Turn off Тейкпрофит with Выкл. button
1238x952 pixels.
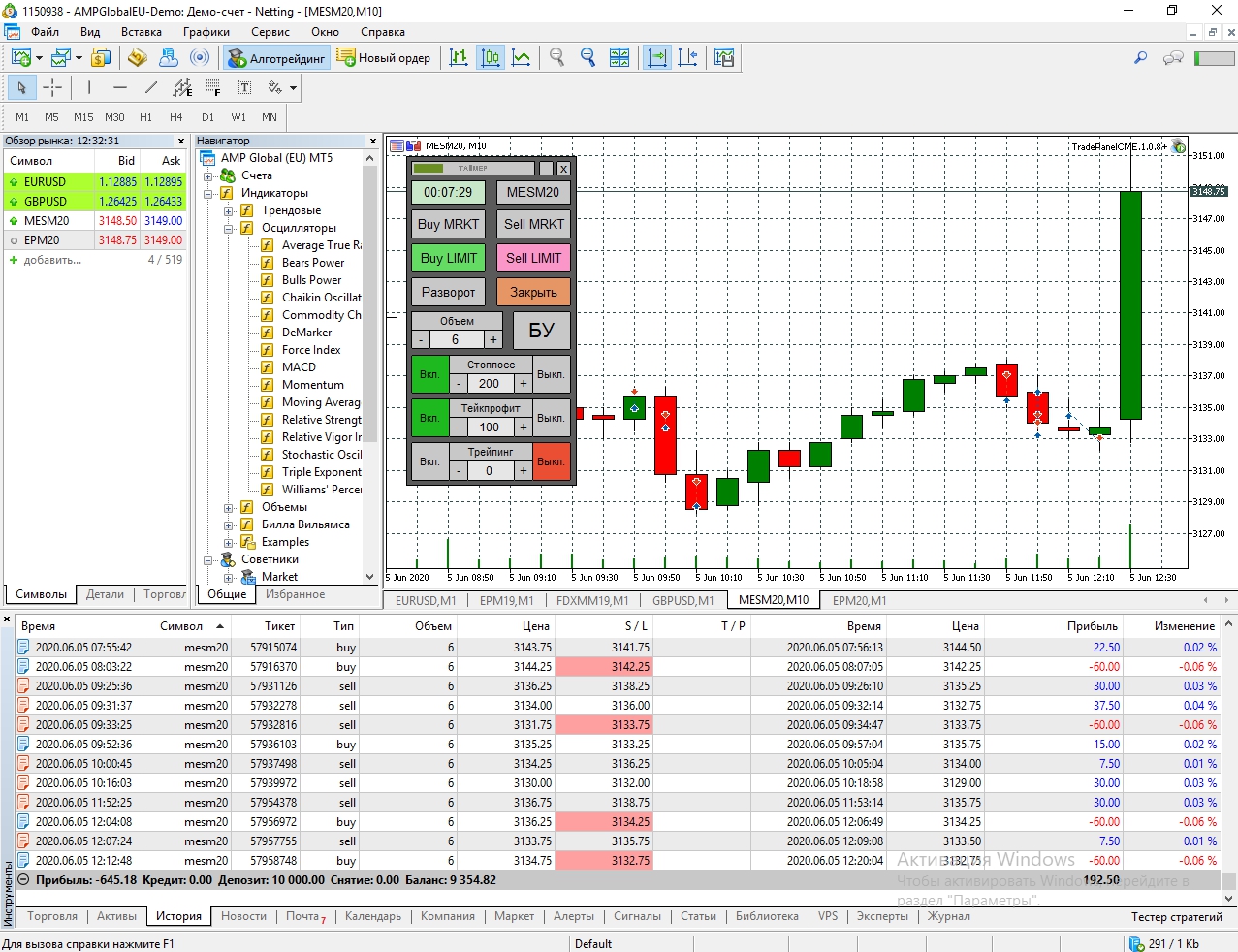pos(551,418)
